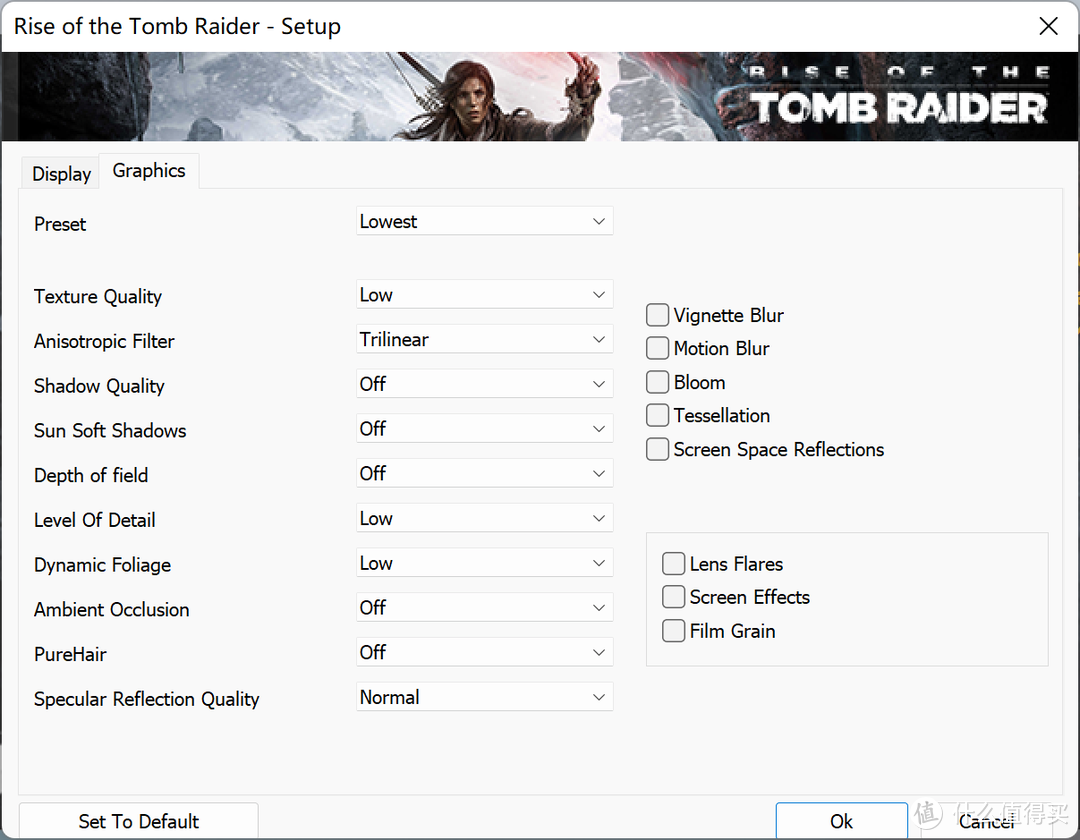Click the Cancel button

tap(987, 821)
